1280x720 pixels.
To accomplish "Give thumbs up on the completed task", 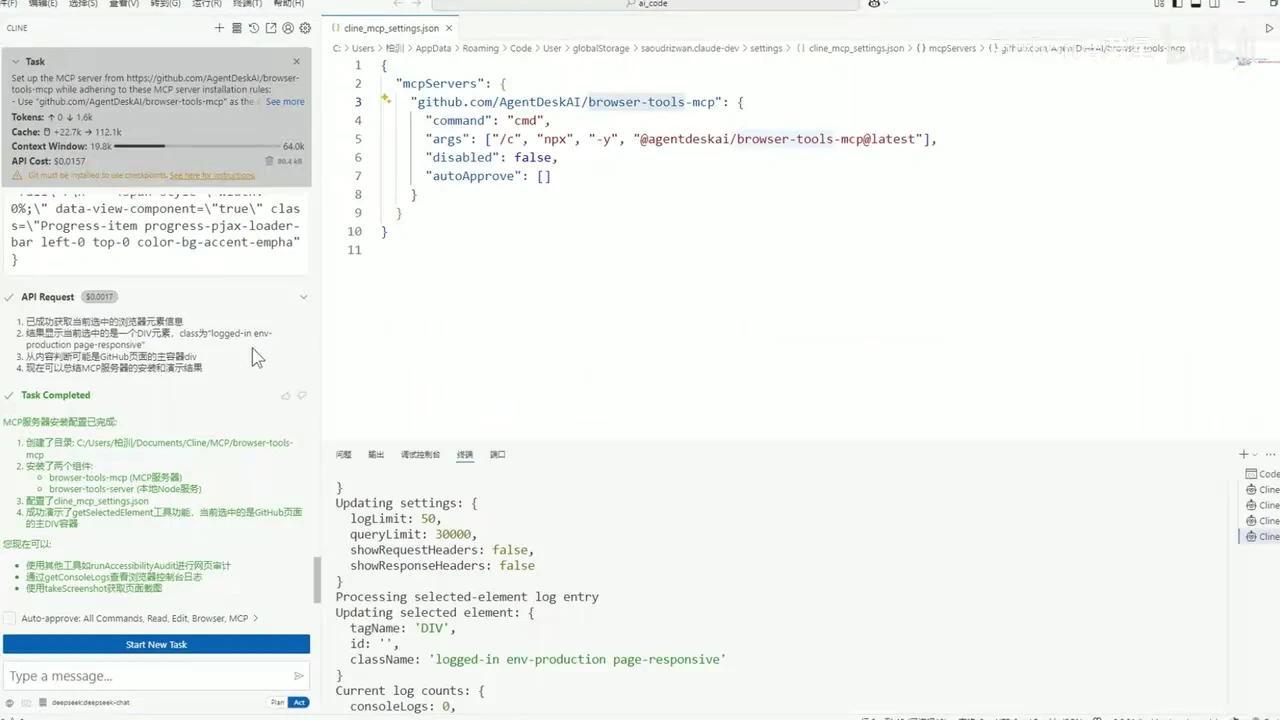I will tap(286, 395).
